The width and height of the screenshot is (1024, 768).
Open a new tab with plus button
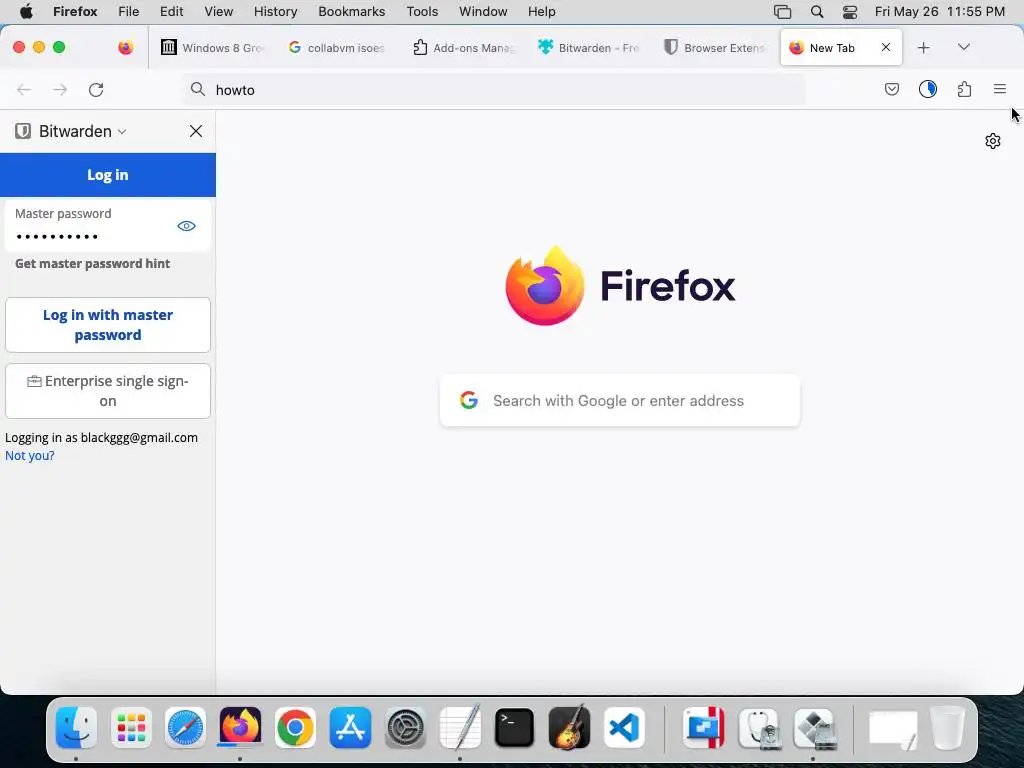point(923,48)
